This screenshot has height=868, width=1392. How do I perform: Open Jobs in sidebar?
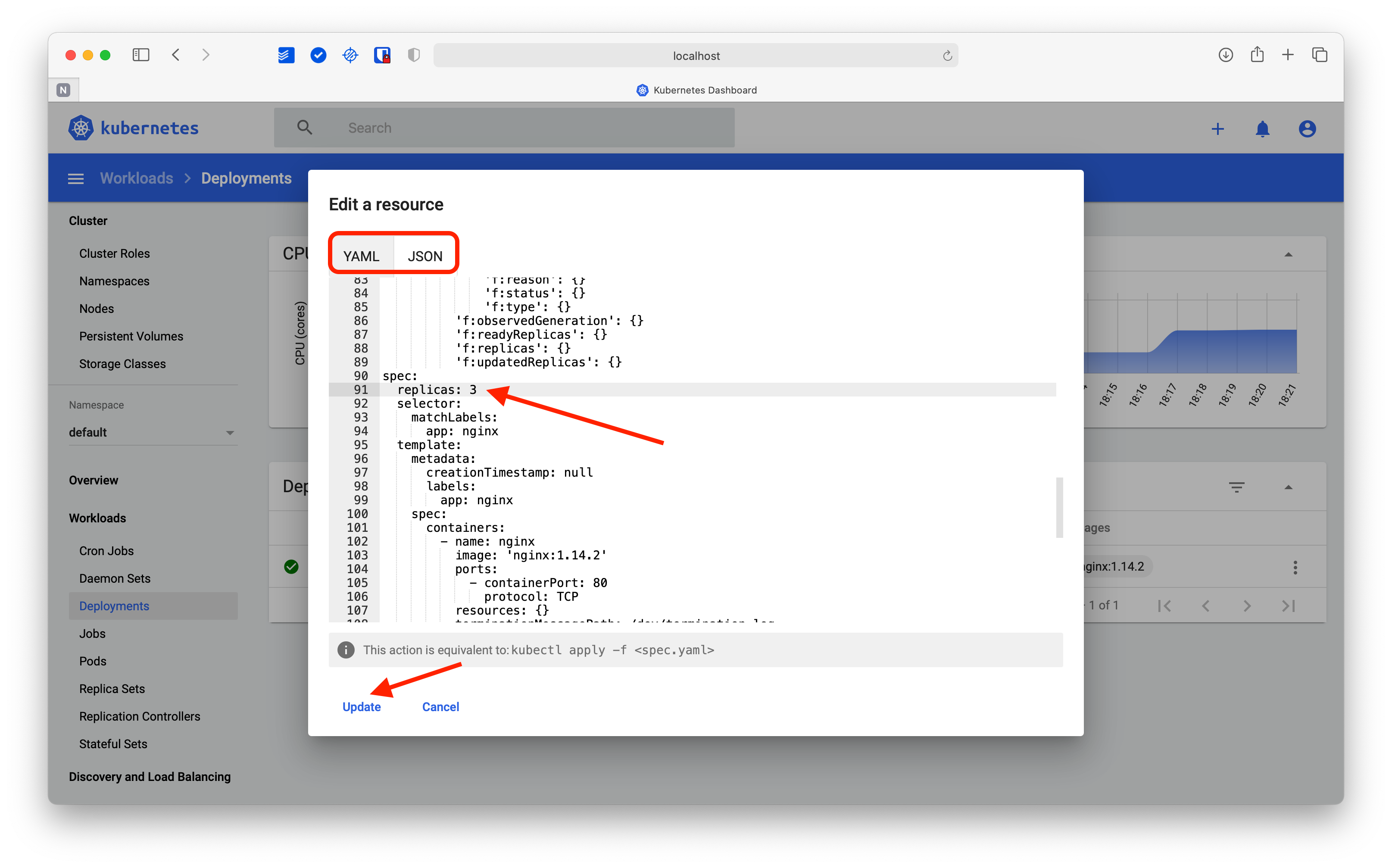(x=92, y=633)
